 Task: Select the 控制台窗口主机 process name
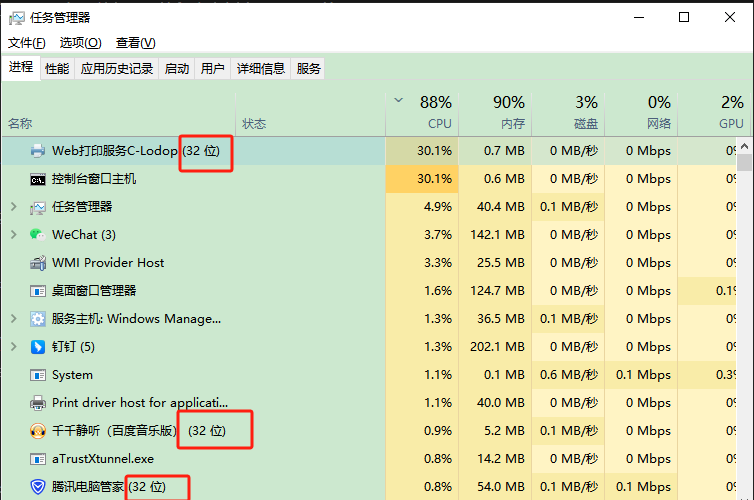(x=94, y=179)
